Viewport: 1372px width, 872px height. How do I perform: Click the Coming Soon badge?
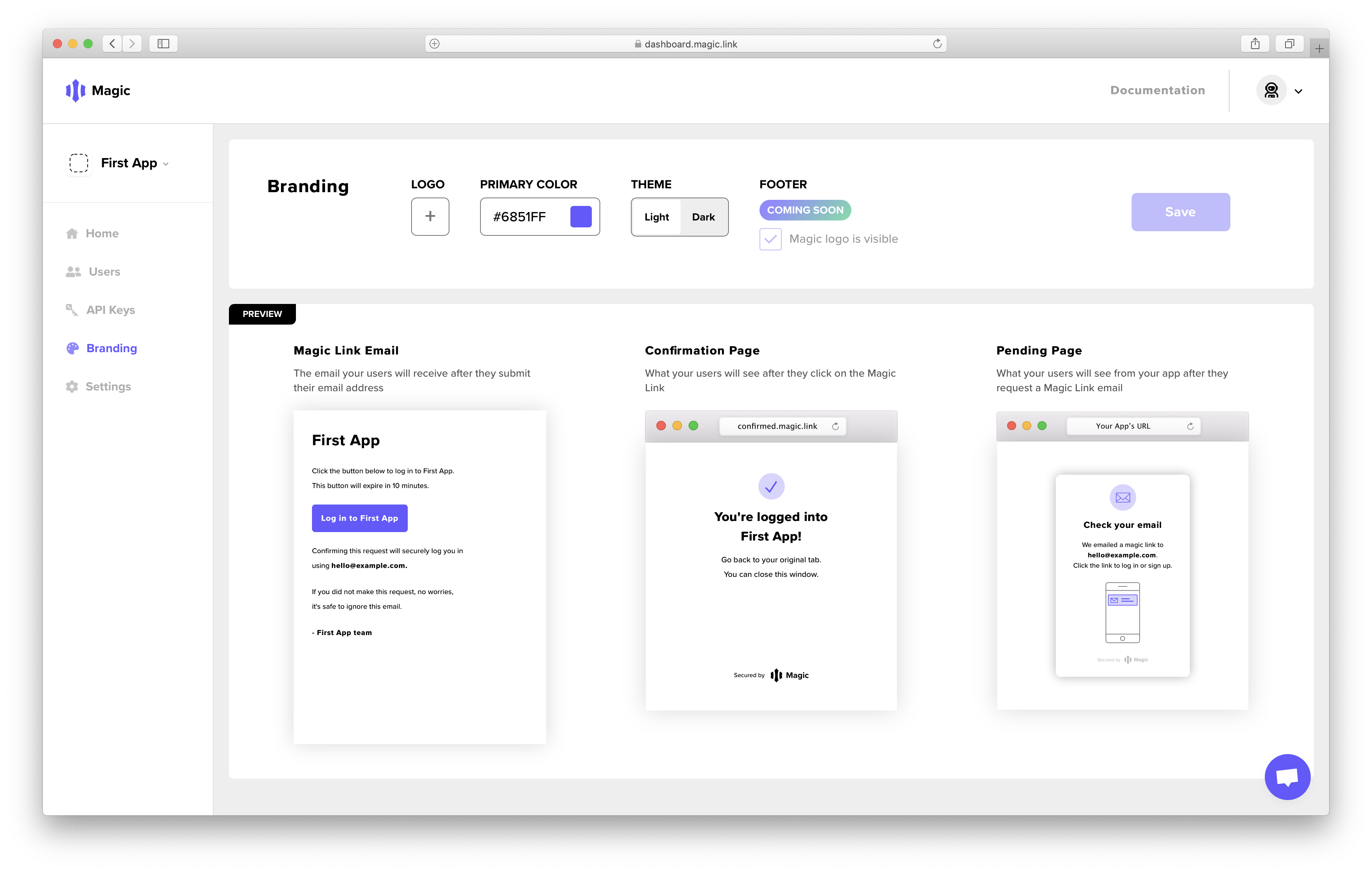(x=805, y=210)
